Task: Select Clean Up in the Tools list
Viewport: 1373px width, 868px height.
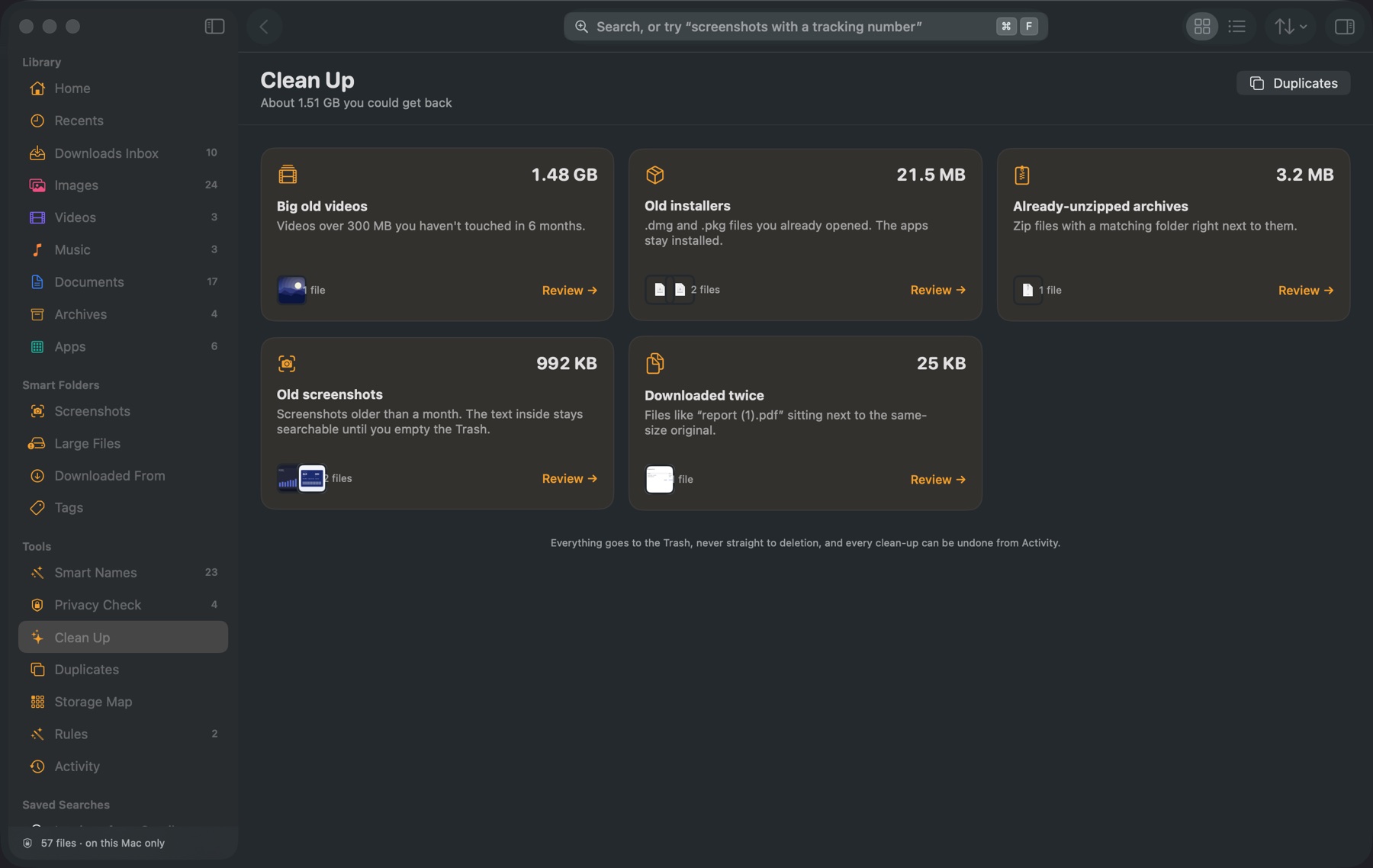Action: (123, 637)
